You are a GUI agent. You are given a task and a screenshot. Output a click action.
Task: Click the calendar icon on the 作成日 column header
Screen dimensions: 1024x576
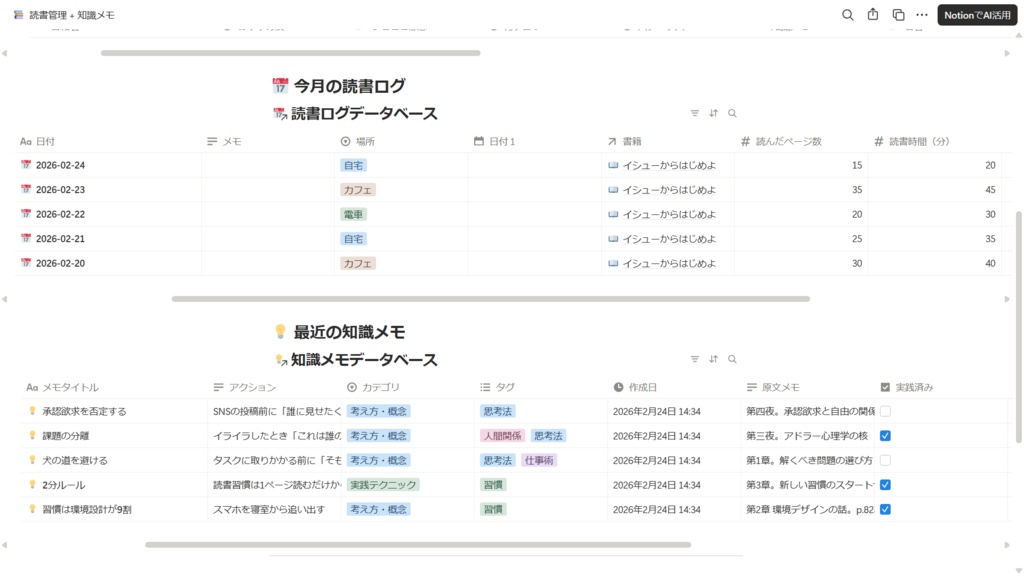[618, 386]
